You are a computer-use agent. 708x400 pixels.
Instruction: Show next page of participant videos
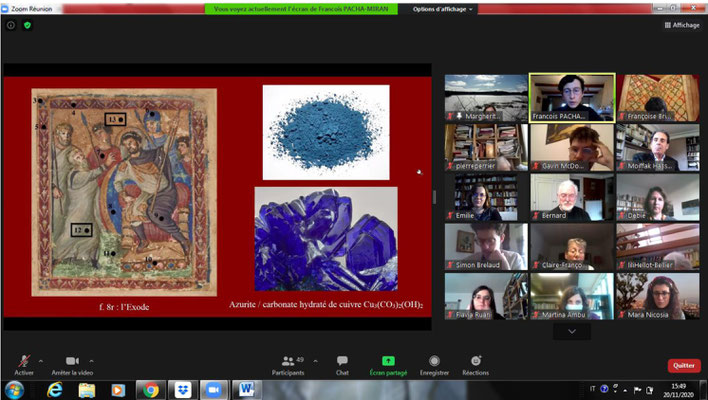click(x=572, y=331)
